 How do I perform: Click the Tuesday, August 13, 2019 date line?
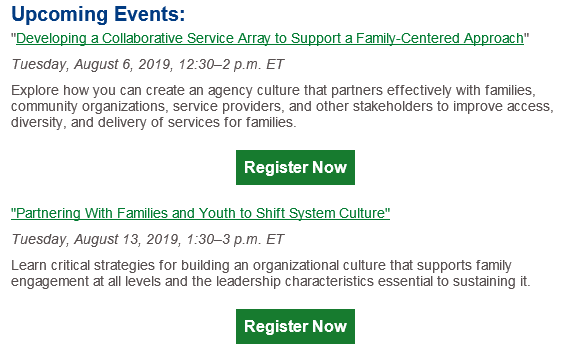[x=147, y=240]
